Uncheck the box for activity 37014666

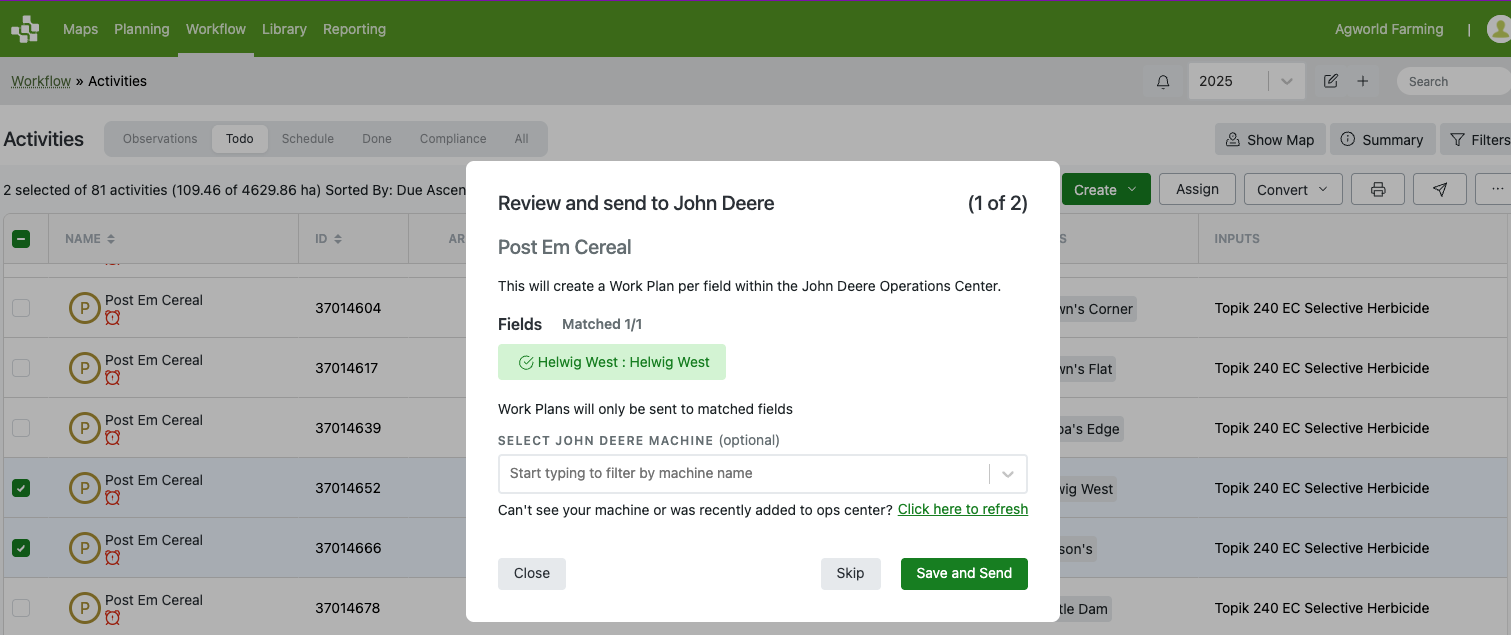[21, 548]
